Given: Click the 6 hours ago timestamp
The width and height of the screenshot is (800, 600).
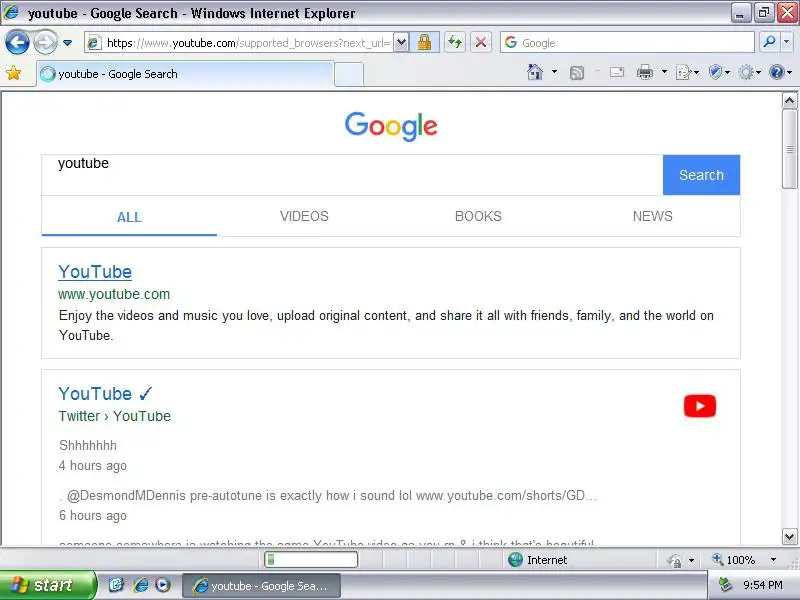Looking at the screenshot, I should click(93, 515).
